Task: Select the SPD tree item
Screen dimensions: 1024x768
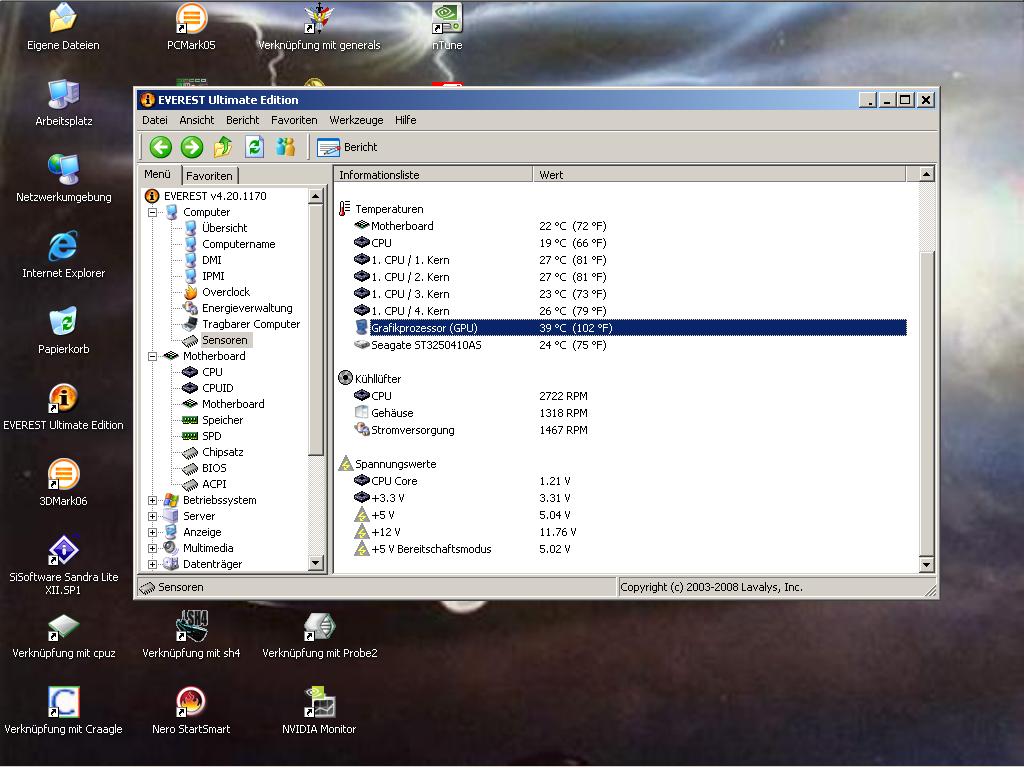Action: click(x=212, y=436)
